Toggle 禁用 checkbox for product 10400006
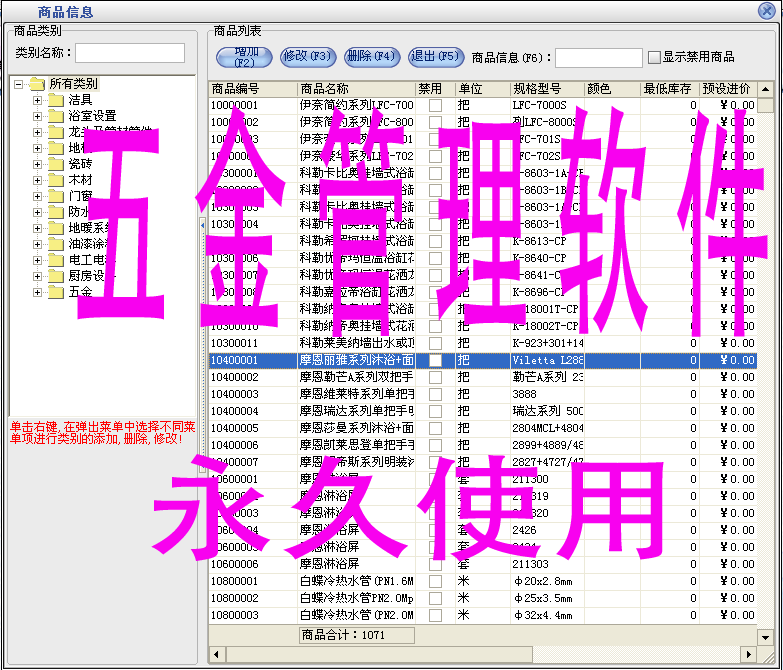Image resolution: width=783 pixels, height=670 pixels. pos(435,445)
